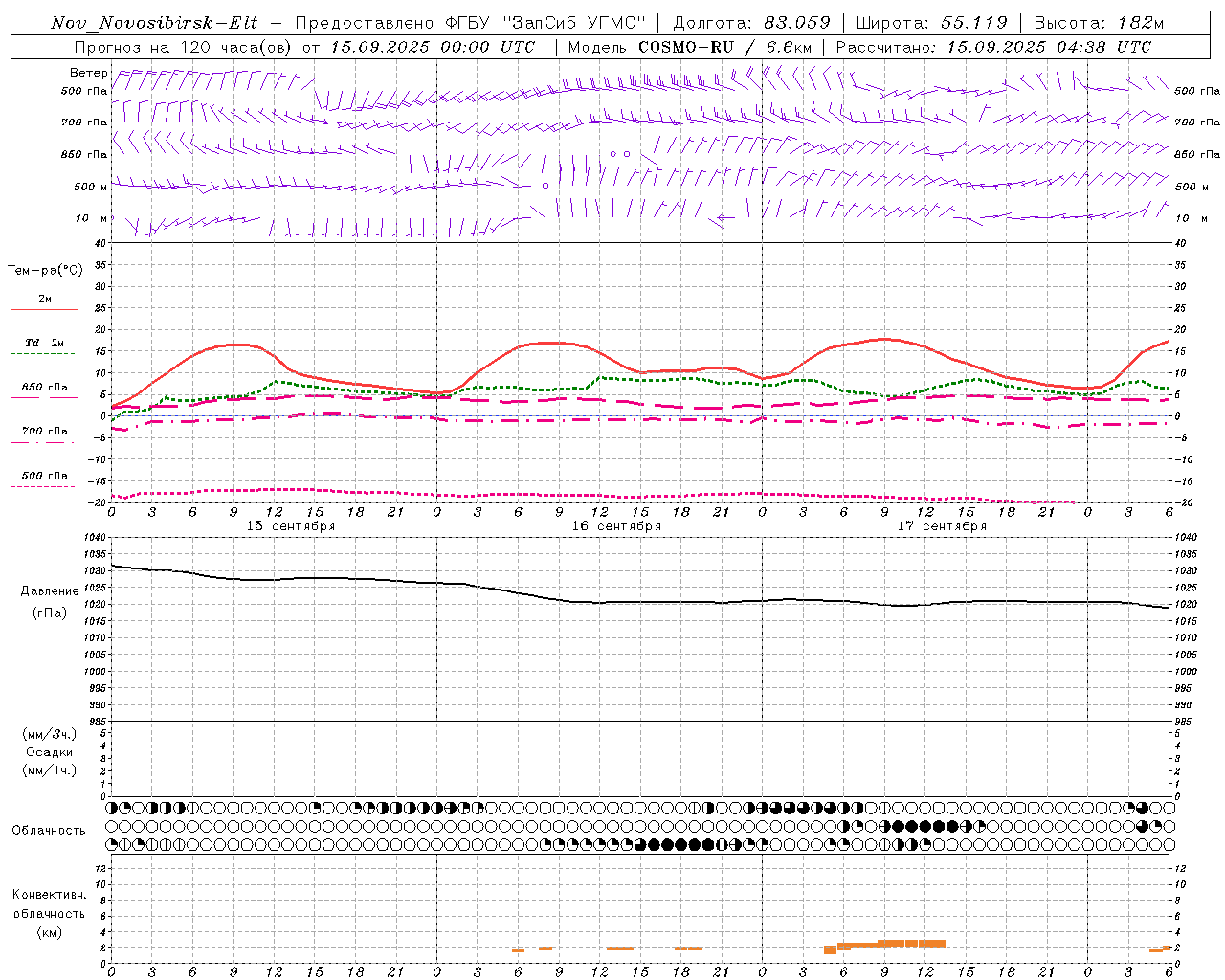This screenshot has width=1225, height=980.
Task: Click the Td 2м dew point legend entry
Action: [x=45, y=343]
